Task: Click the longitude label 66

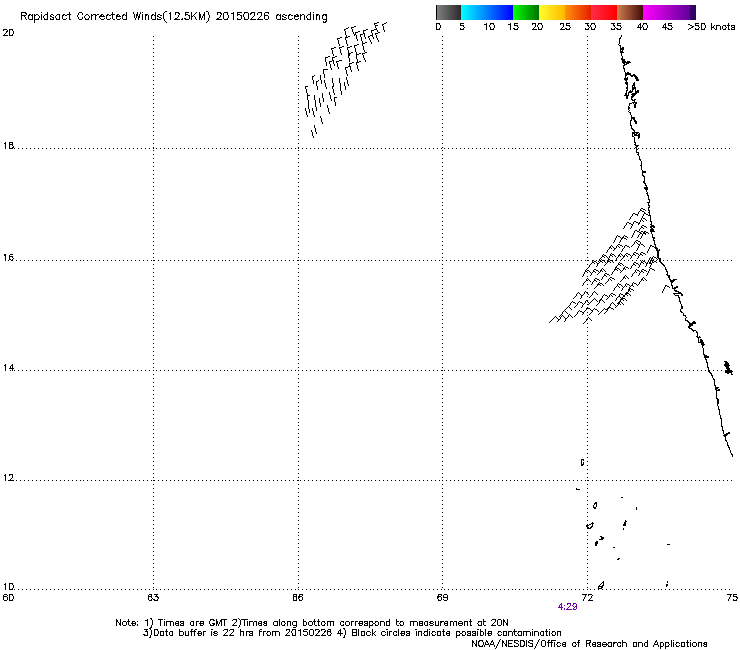Action: [298, 598]
